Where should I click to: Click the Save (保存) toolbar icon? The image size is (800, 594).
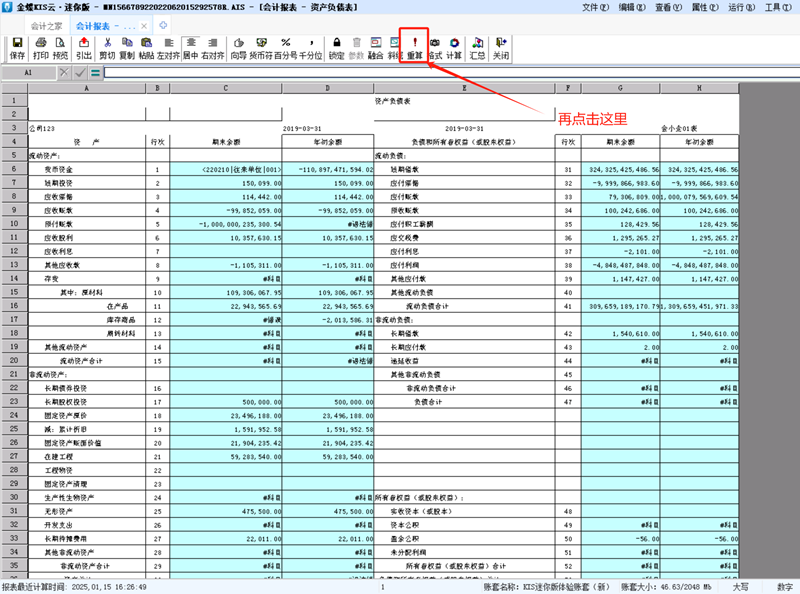(x=17, y=49)
